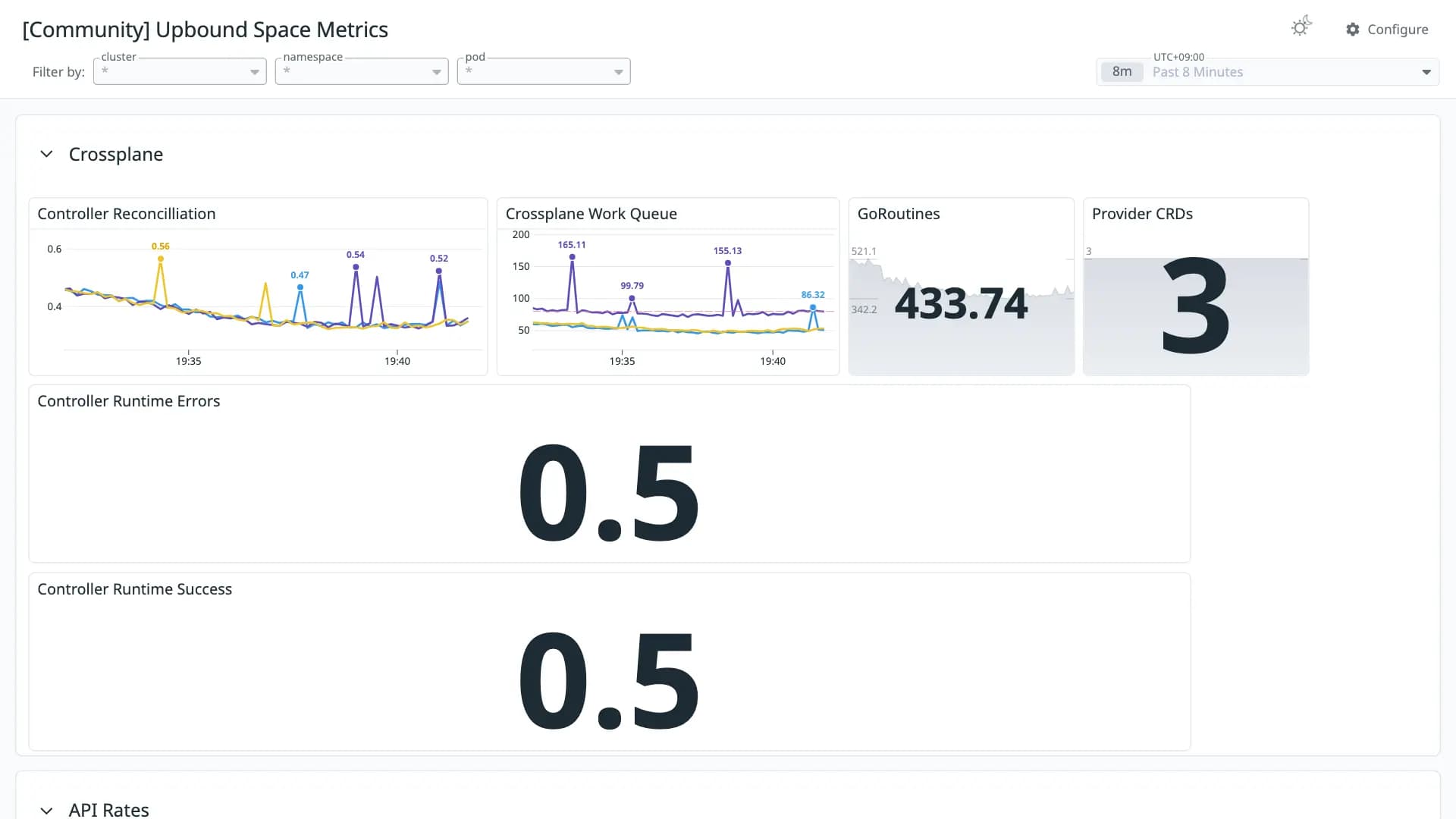
Task: Click the UTC+09:00 timezone label
Action: (x=1178, y=57)
